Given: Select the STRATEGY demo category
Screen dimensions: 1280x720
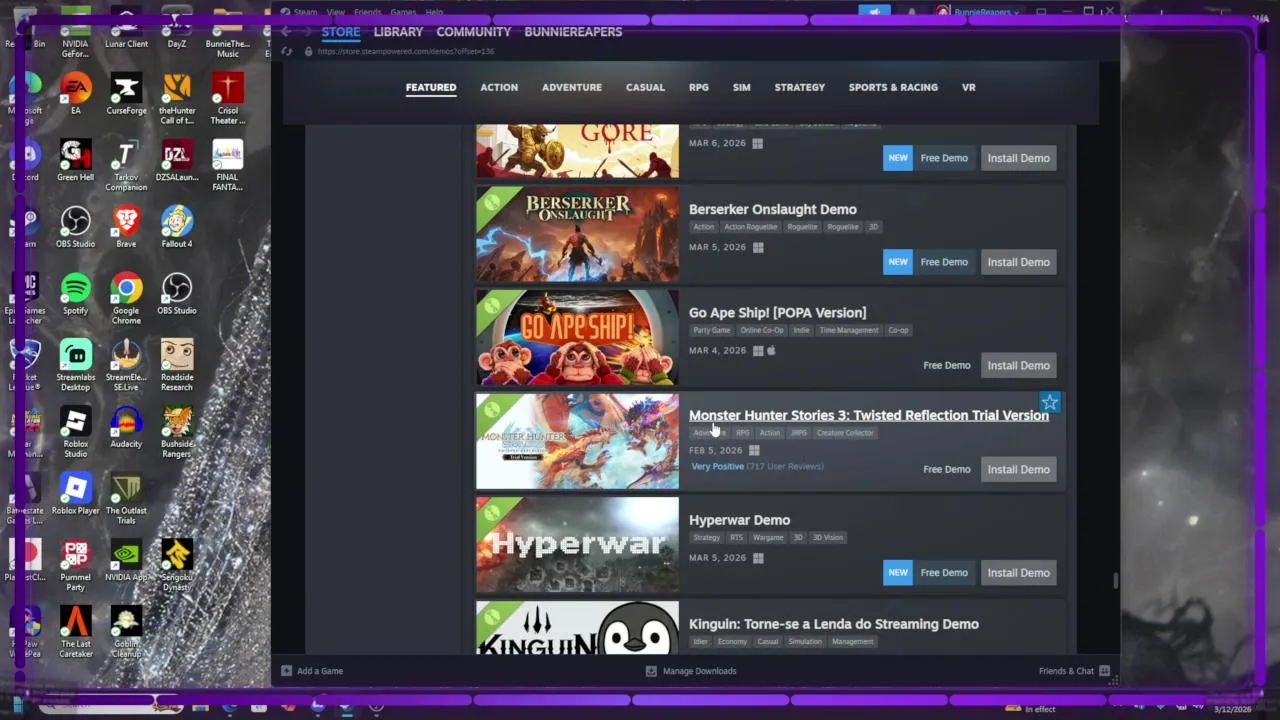Looking at the screenshot, I should tap(800, 87).
